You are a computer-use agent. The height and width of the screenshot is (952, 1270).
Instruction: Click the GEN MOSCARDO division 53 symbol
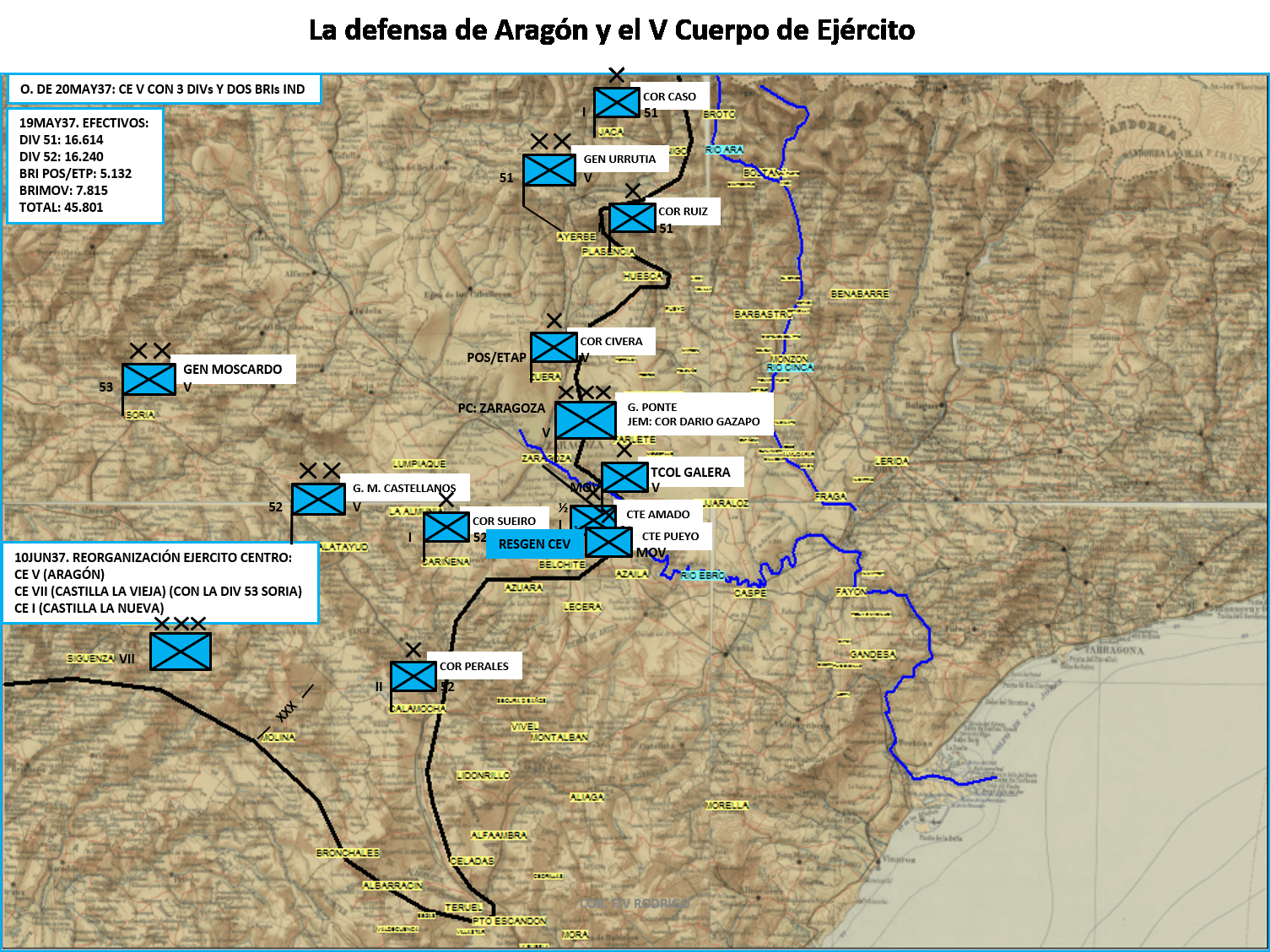click(x=149, y=379)
